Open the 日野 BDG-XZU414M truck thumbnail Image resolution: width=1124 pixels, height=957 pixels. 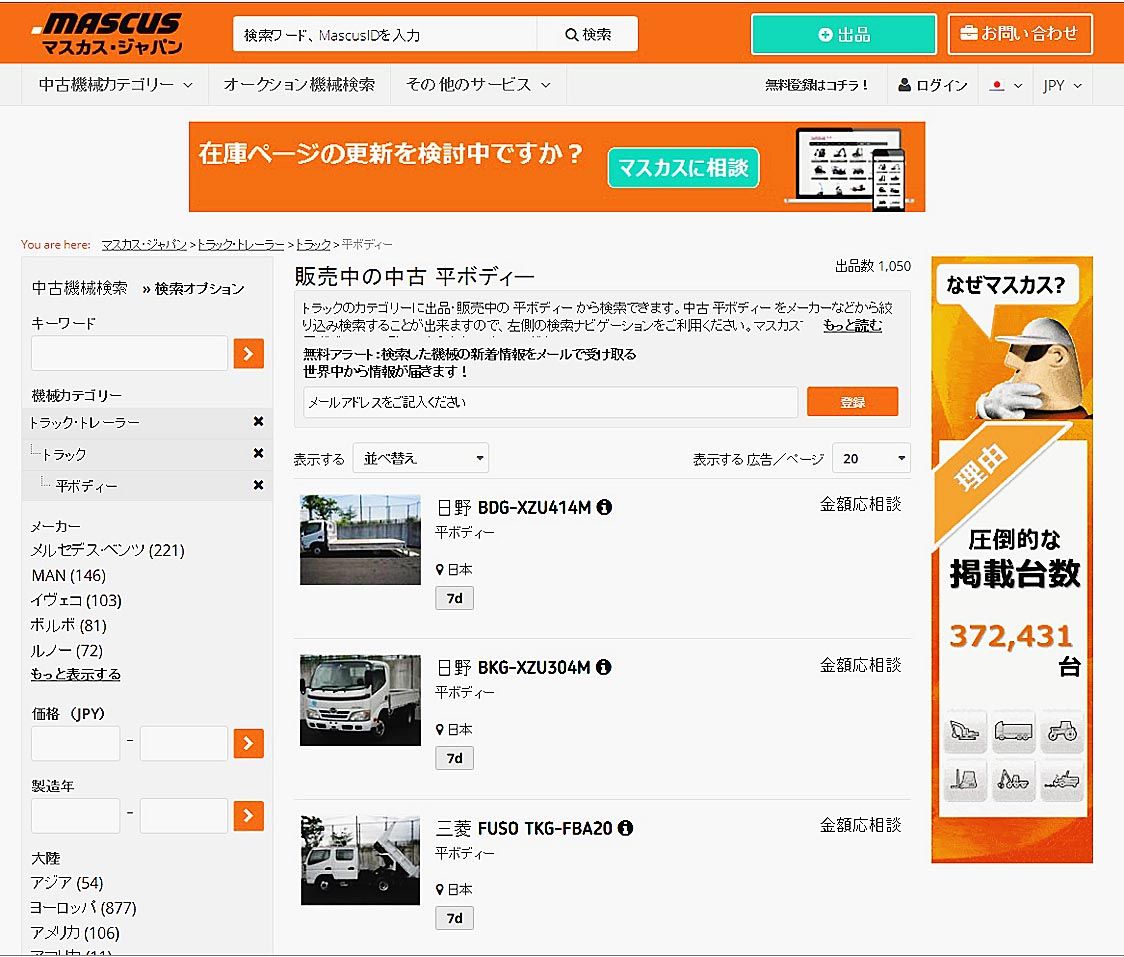[360, 539]
